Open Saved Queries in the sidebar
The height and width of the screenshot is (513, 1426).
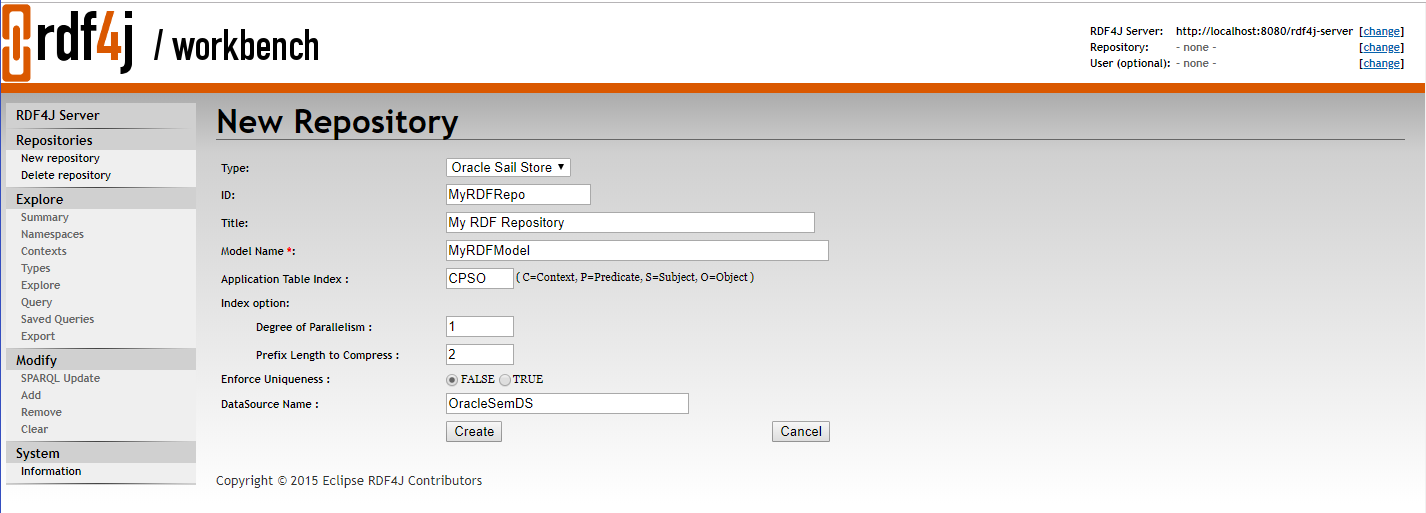tap(58, 319)
